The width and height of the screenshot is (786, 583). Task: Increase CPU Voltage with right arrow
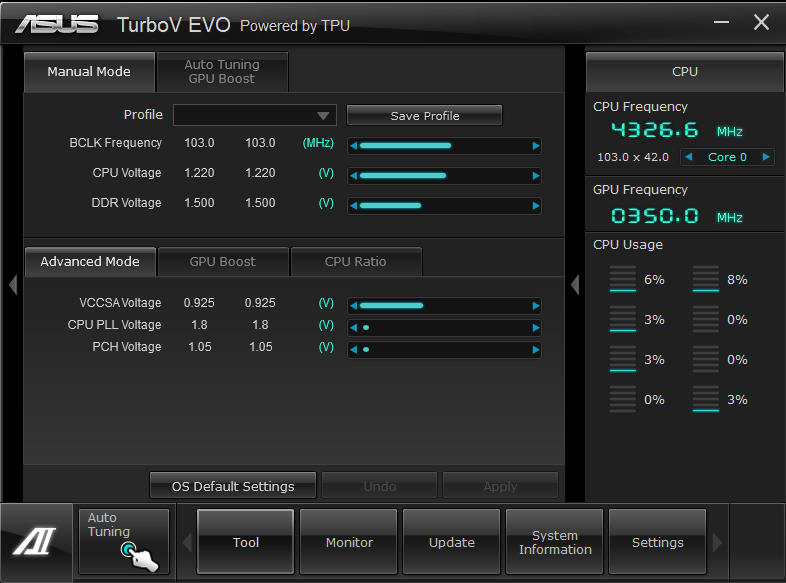(x=536, y=175)
